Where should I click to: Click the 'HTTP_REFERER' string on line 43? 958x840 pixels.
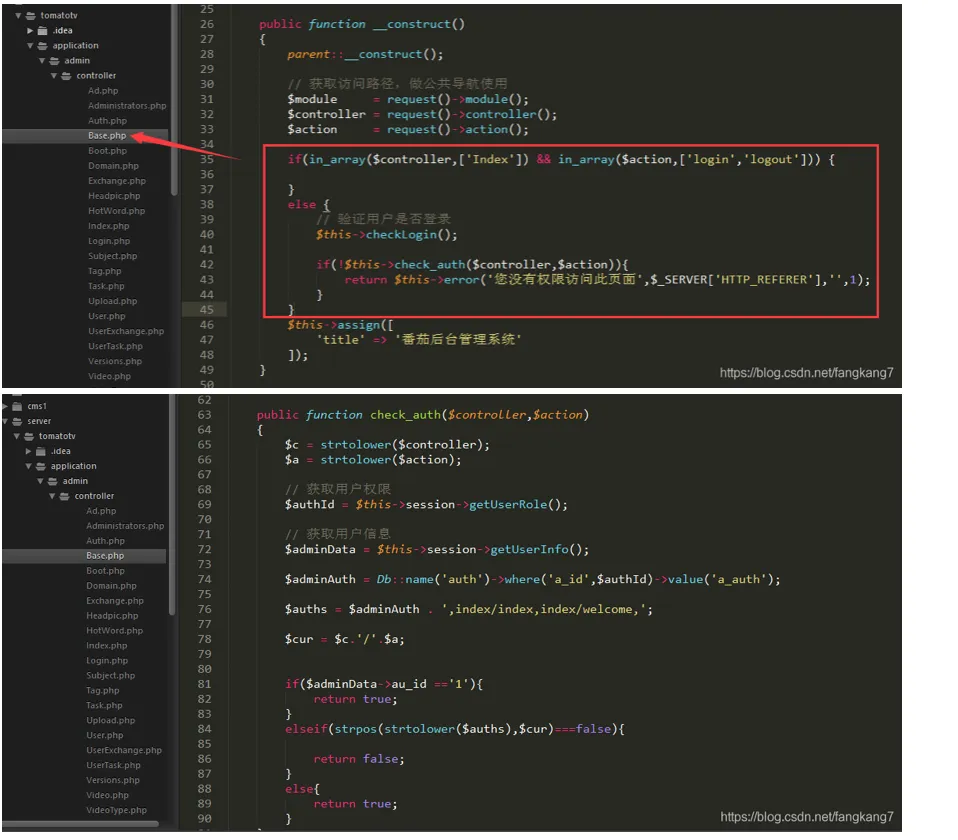tap(764, 280)
